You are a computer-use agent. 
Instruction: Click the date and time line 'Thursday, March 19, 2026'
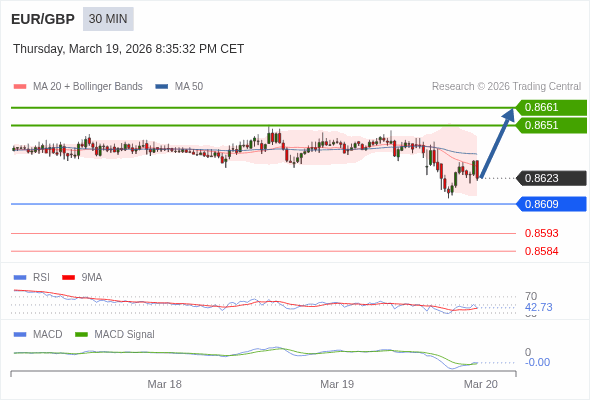pos(128,49)
